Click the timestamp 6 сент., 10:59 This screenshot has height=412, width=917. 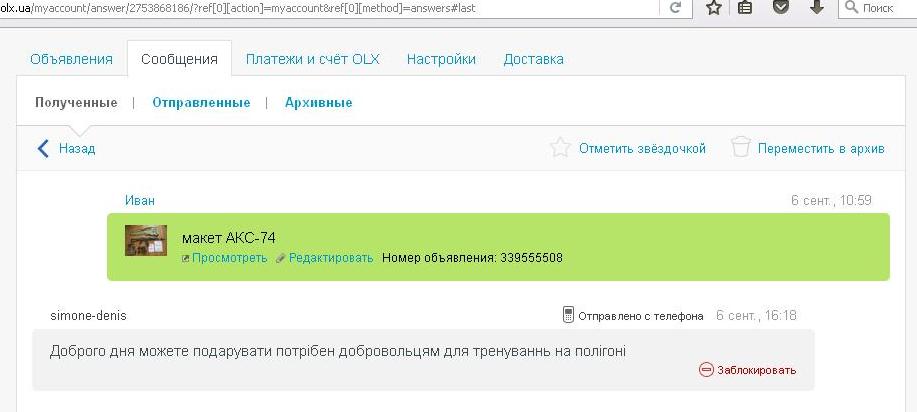[831, 201]
